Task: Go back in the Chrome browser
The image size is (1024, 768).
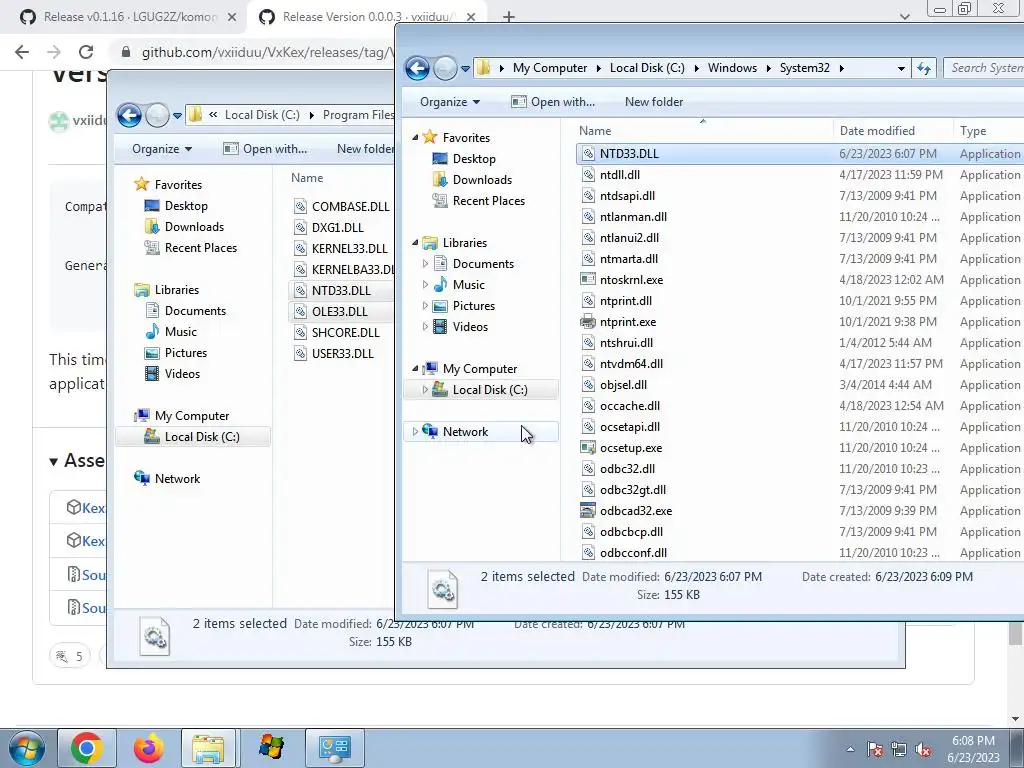Action: (x=22, y=52)
